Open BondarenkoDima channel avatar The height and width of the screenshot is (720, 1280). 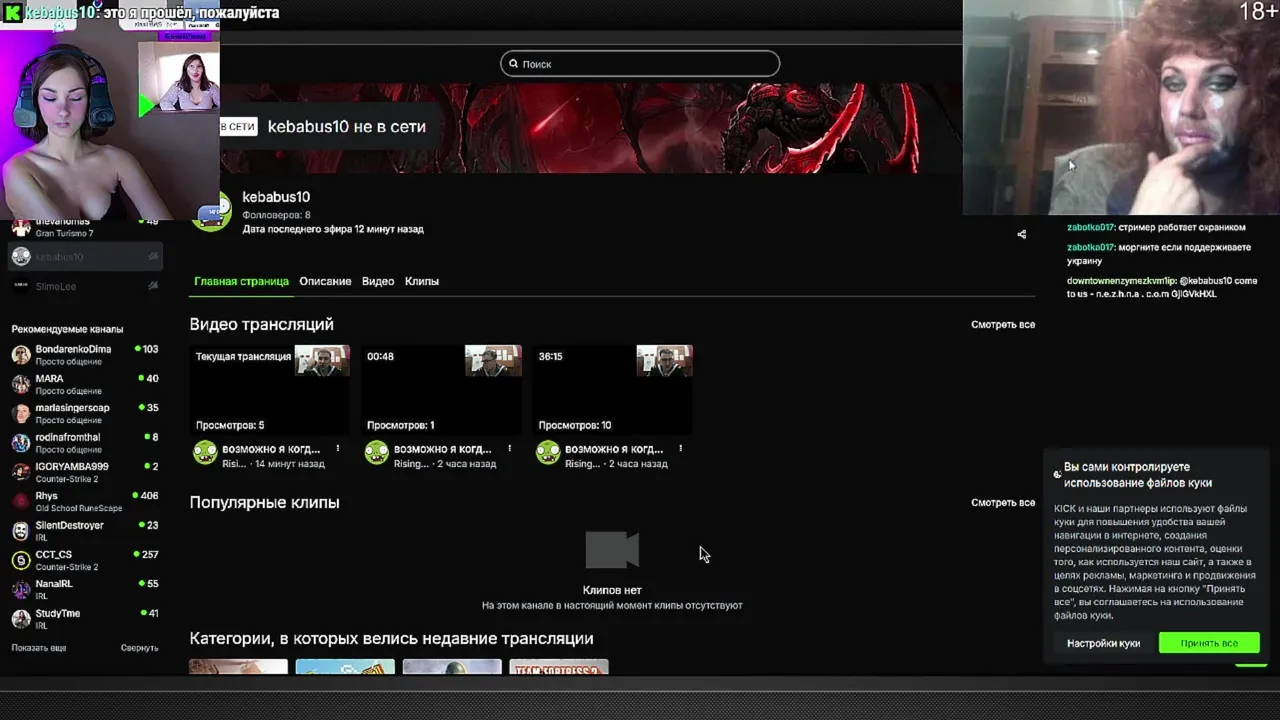pos(21,355)
